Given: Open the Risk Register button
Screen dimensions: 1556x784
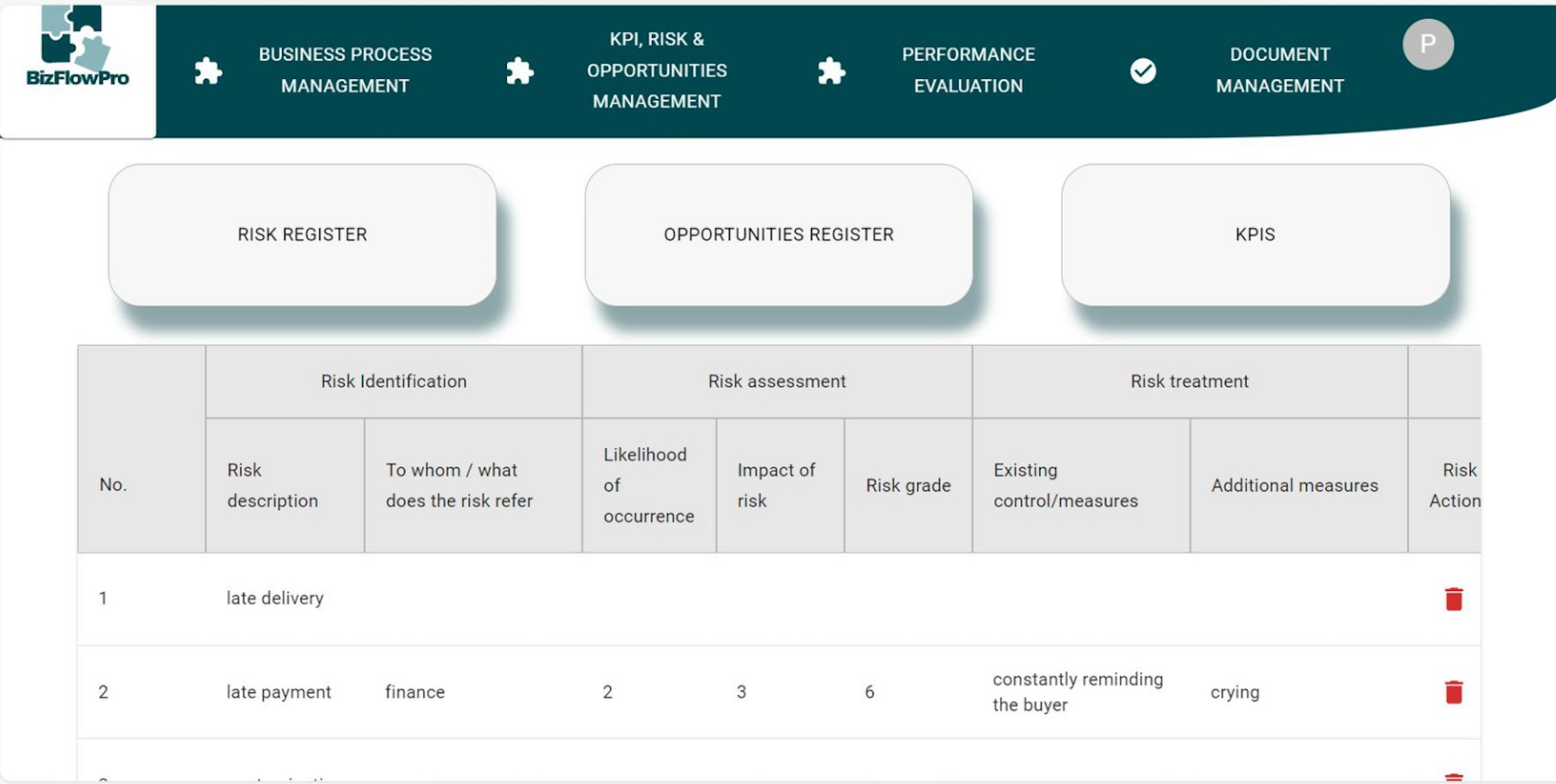Looking at the screenshot, I should (x=302, y=235).
